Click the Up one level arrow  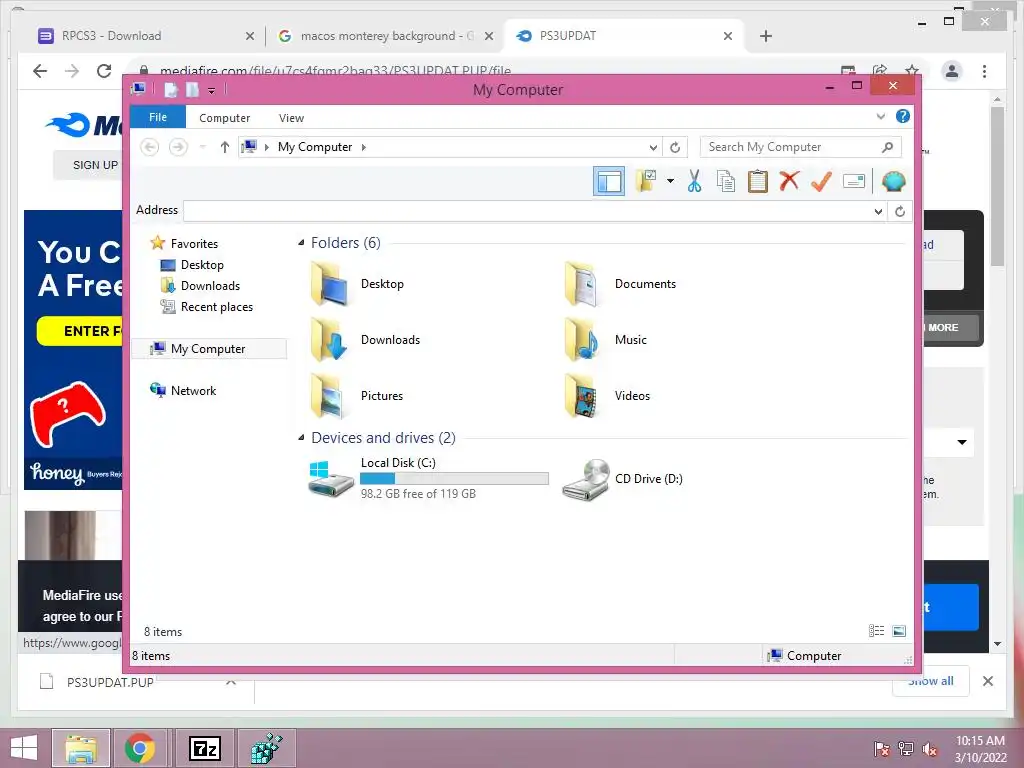point(225,147)
